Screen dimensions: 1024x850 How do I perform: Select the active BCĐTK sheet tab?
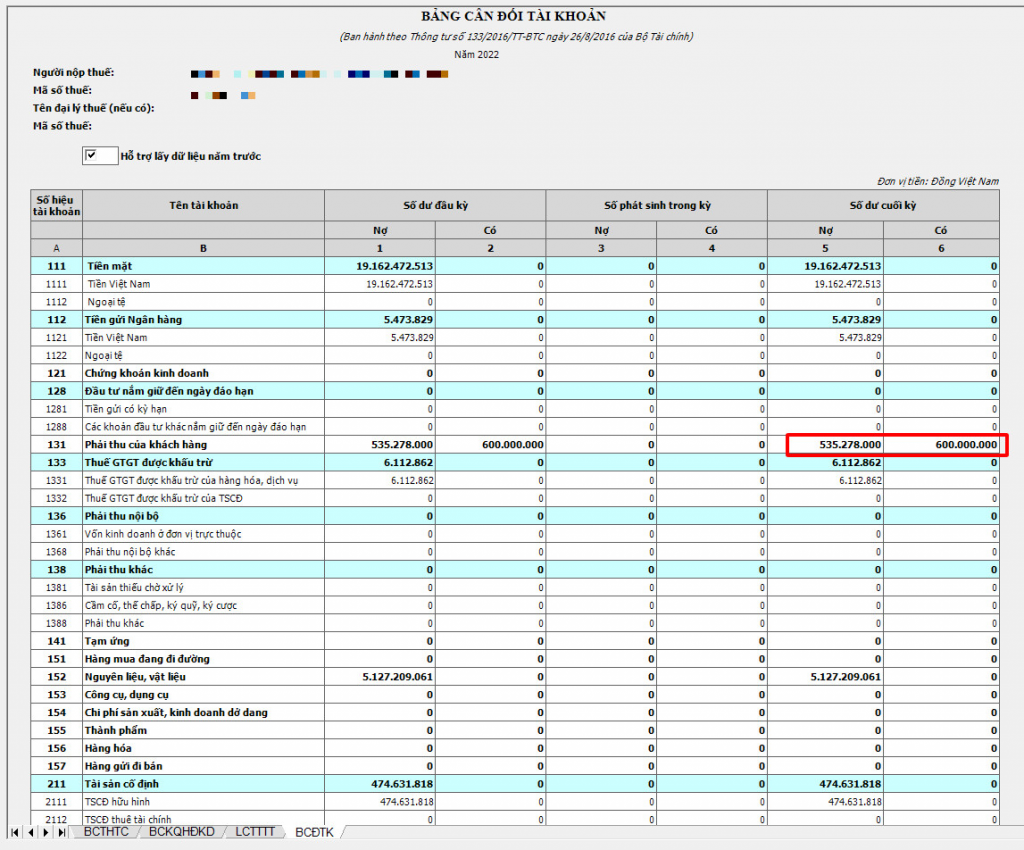314,832
